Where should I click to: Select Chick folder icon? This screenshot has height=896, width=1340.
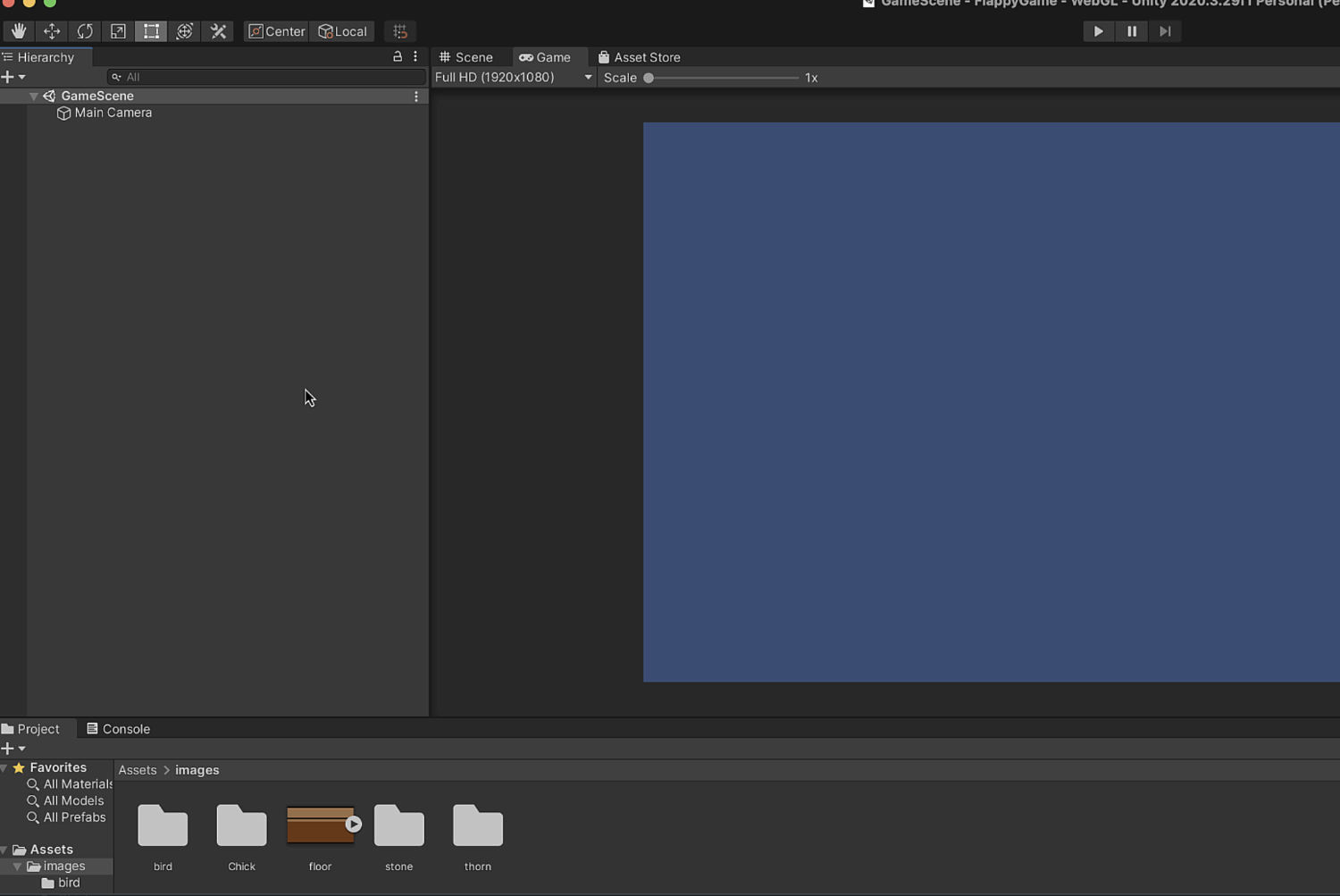241,825
